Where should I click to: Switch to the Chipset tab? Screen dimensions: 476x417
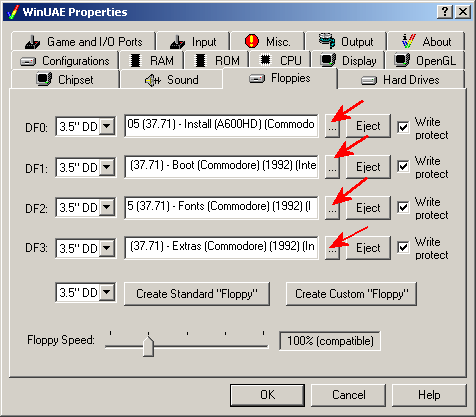65,80
